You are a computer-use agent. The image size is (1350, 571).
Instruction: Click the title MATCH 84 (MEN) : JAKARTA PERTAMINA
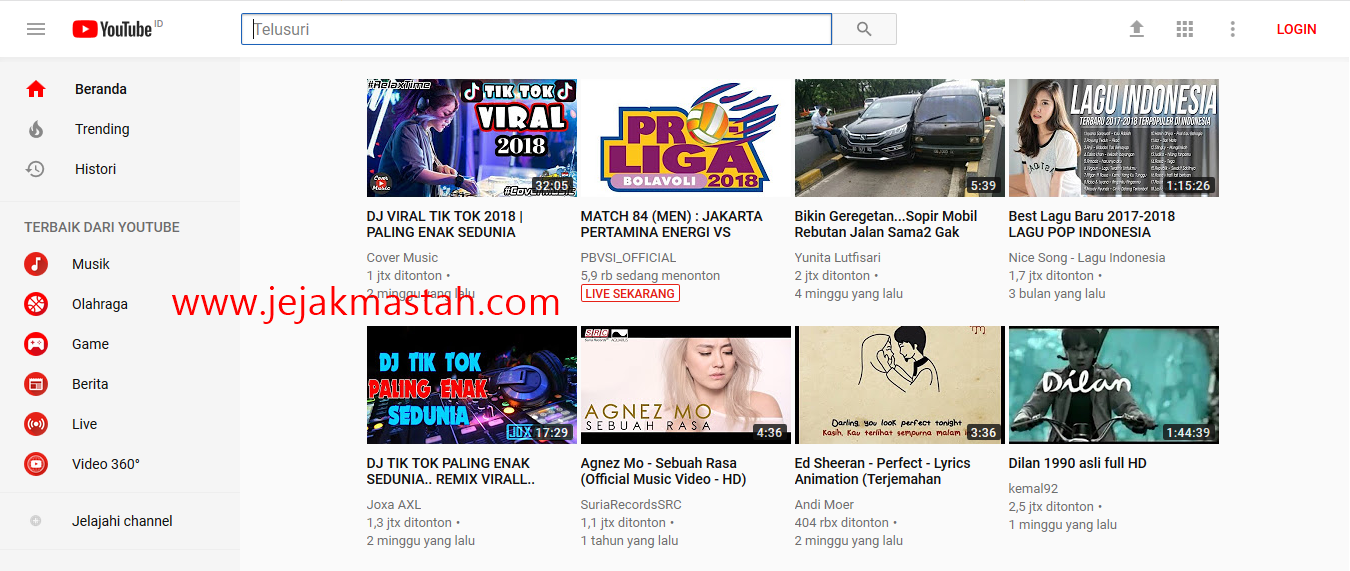click(x=672, y=224)
